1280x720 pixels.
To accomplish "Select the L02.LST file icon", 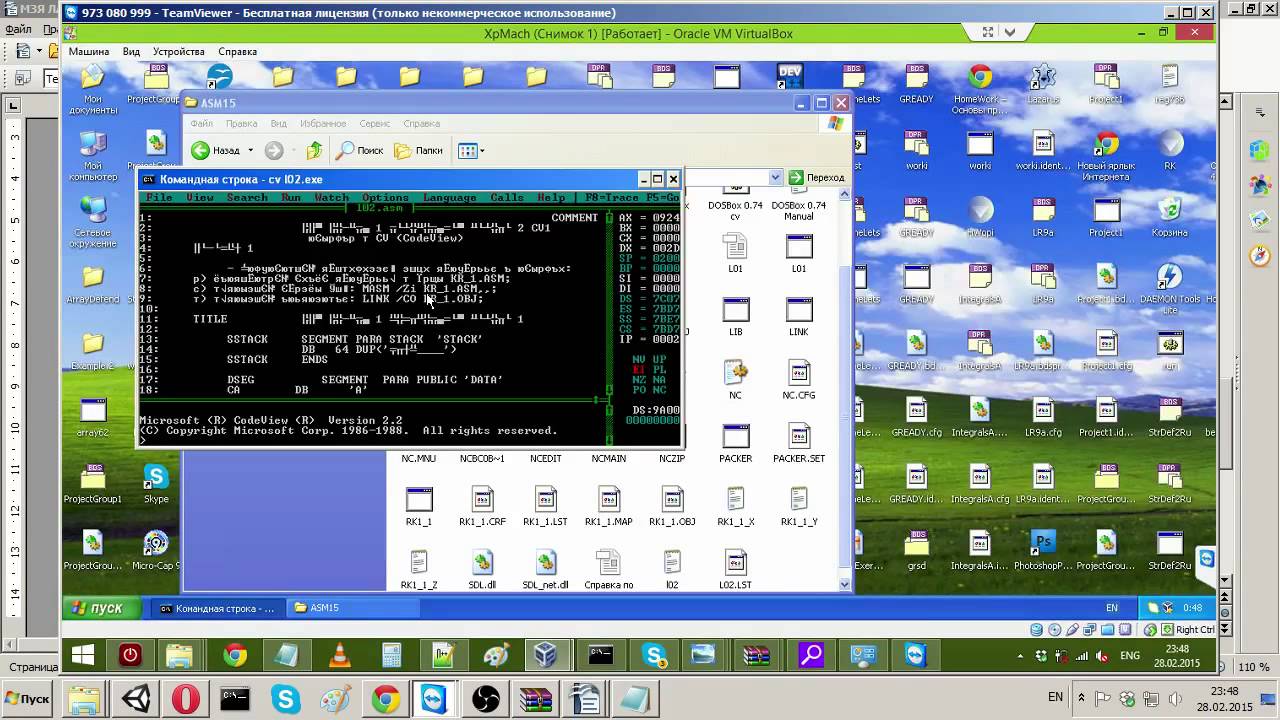I will pyautogui.click(x=735, y=564).
